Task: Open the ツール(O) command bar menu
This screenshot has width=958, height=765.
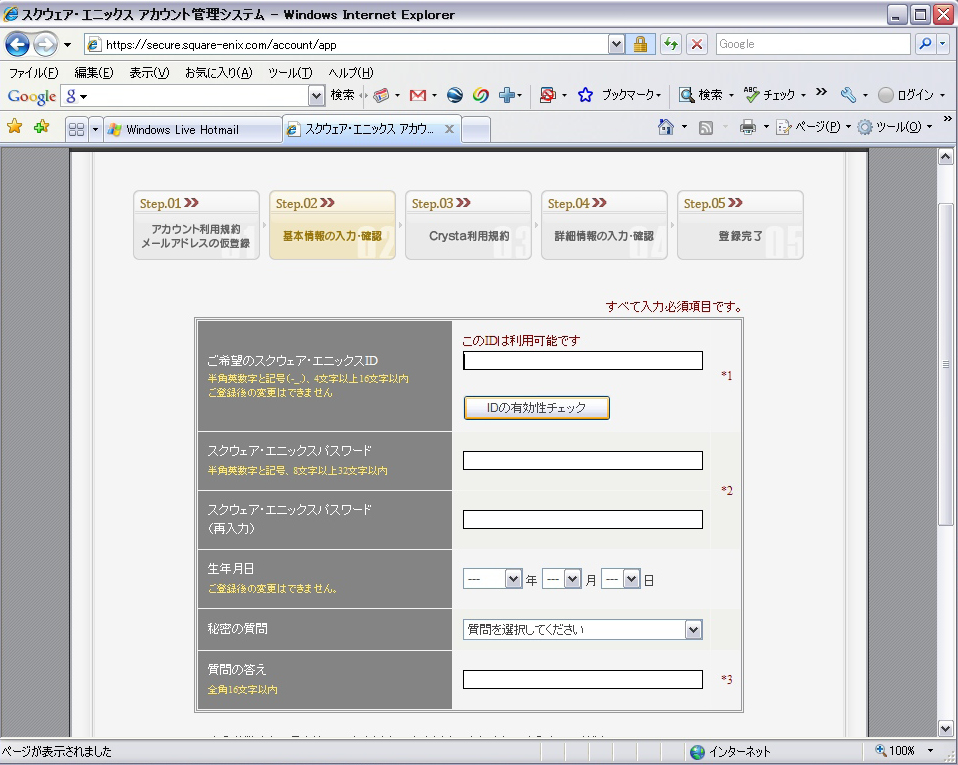Action: (894, 126)
